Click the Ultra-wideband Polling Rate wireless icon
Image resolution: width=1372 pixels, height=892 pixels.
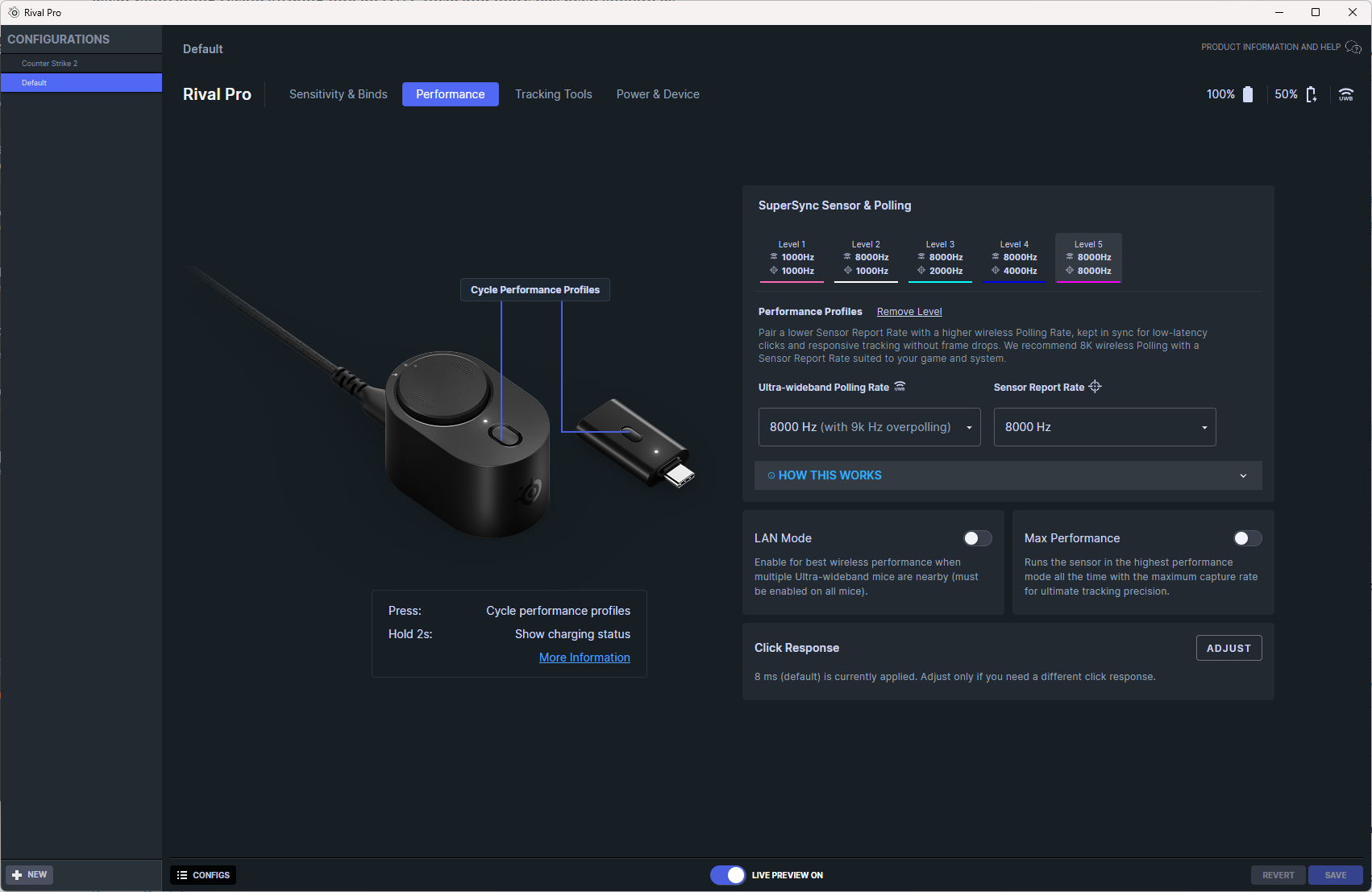coord(900,387)
